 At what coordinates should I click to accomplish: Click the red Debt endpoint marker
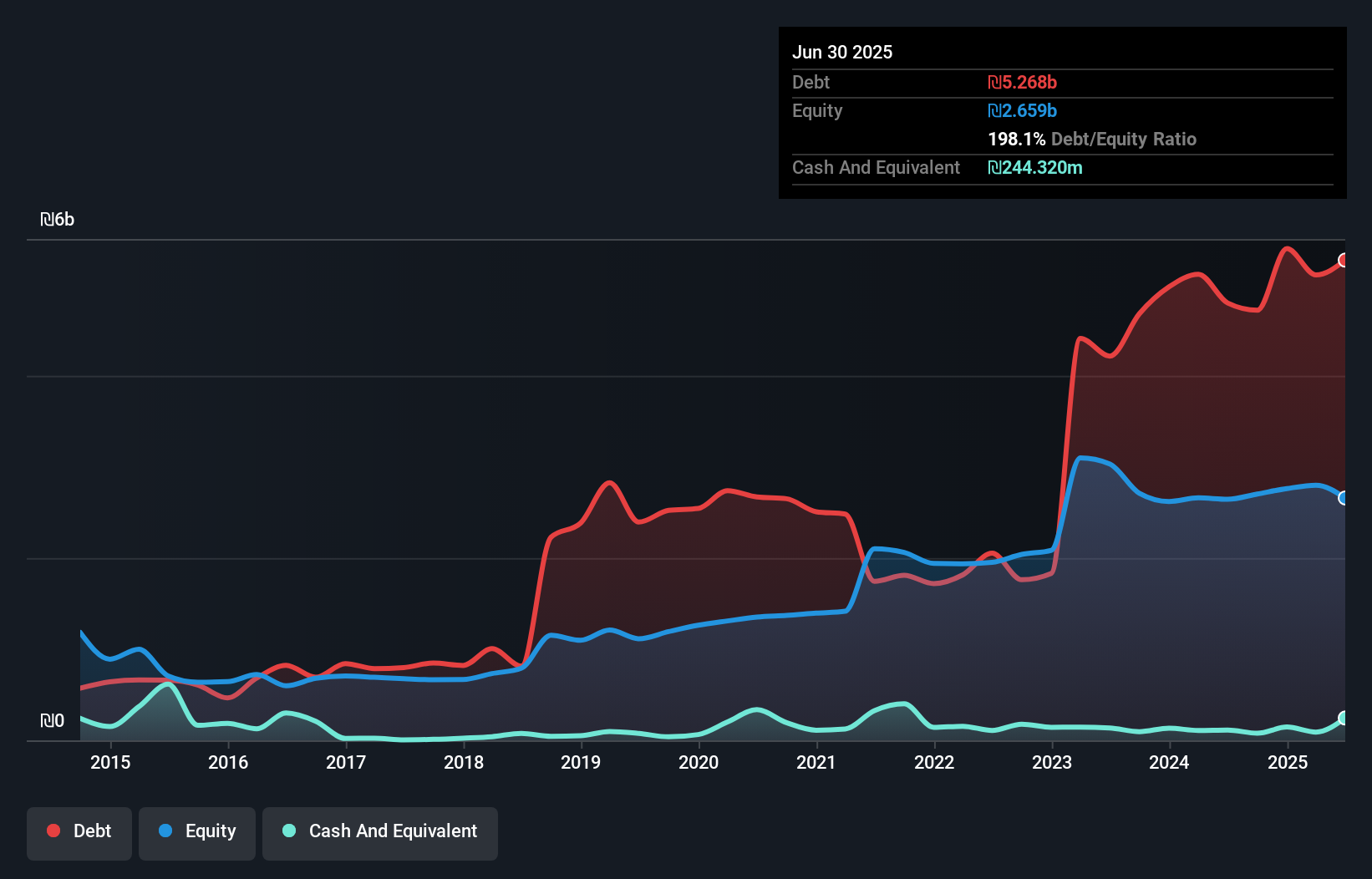click(1344, 260)
